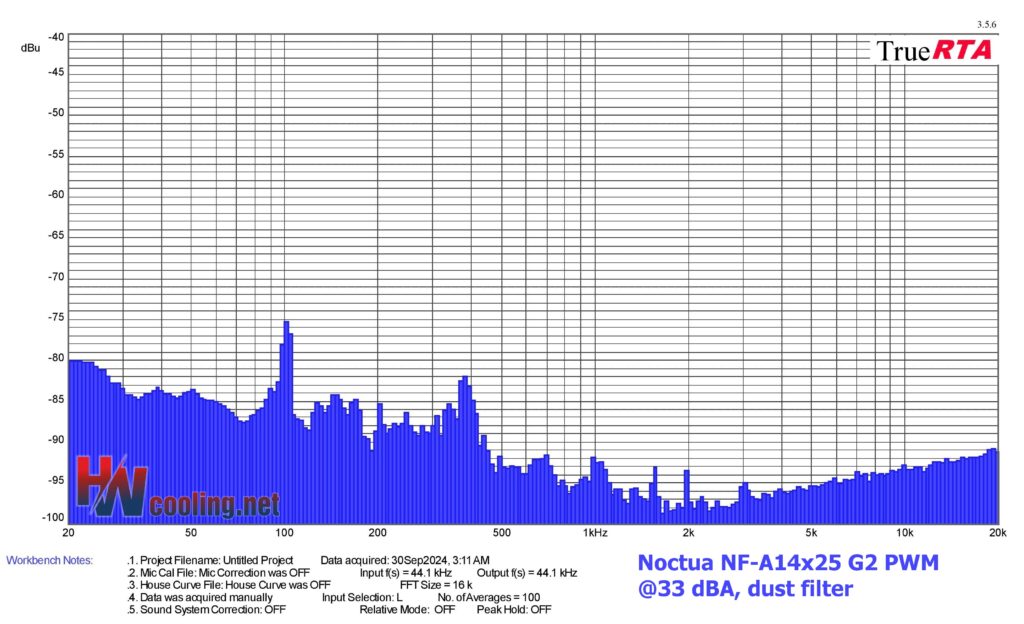Click the Noctua NF-A14x25 G2 PWM title

[x=788, y=563]
